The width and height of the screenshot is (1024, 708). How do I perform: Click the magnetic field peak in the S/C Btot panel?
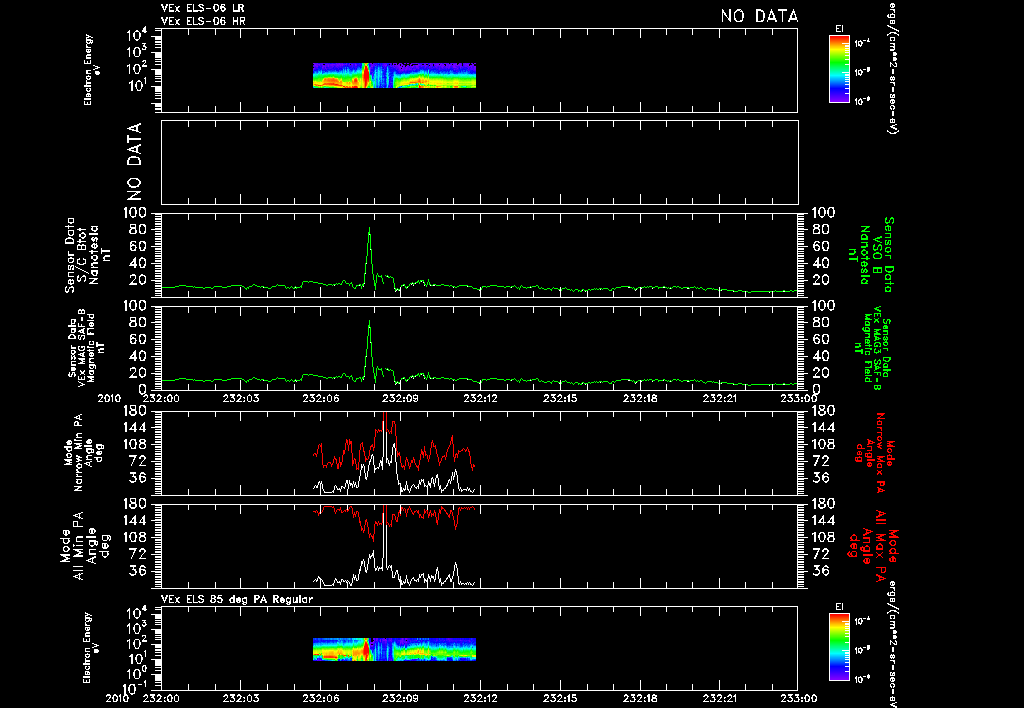click(x=370, y=230)
